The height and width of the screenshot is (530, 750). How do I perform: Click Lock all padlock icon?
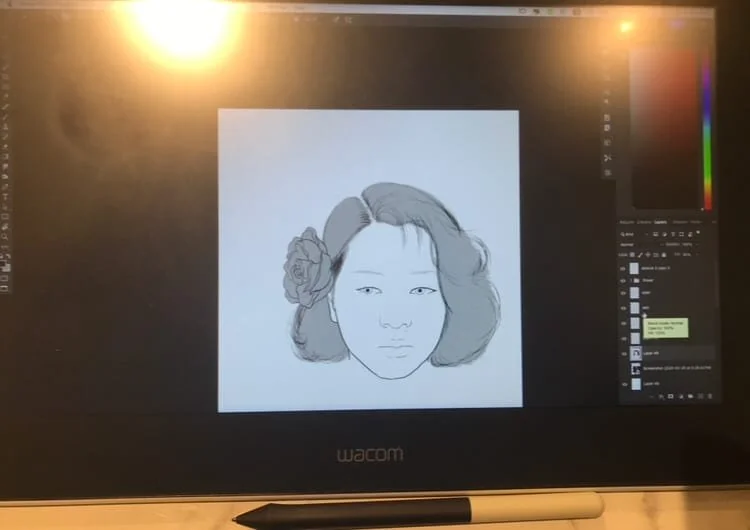coord(663,255)
